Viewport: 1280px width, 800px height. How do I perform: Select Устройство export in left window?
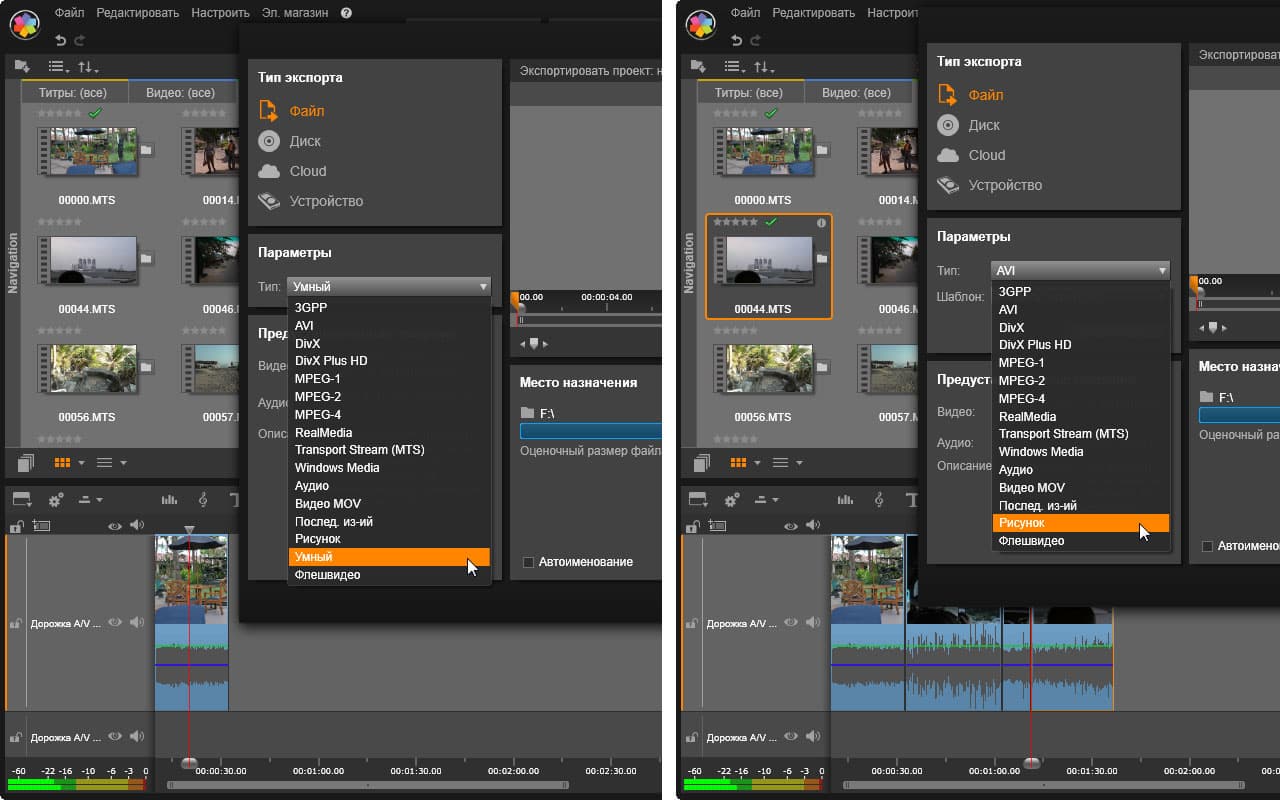coord(326,201)
